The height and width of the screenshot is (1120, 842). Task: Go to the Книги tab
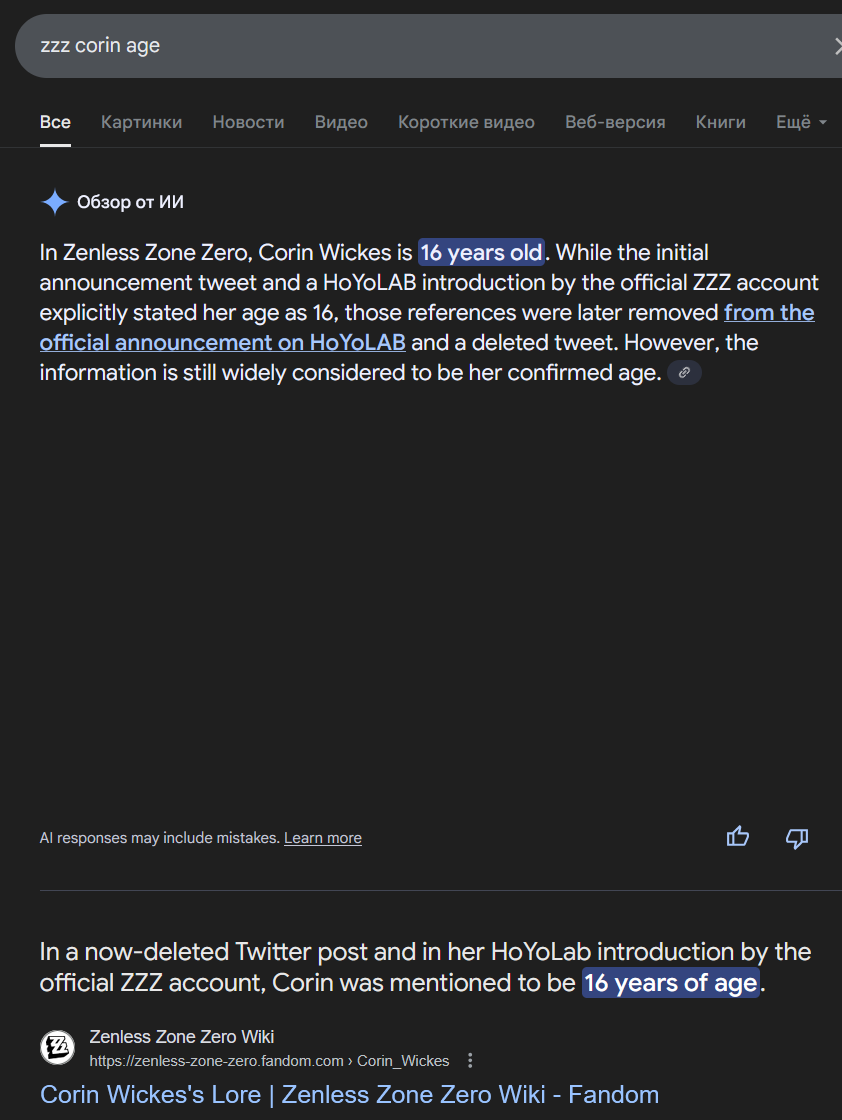pyautogui.click(x=721, y=122)
